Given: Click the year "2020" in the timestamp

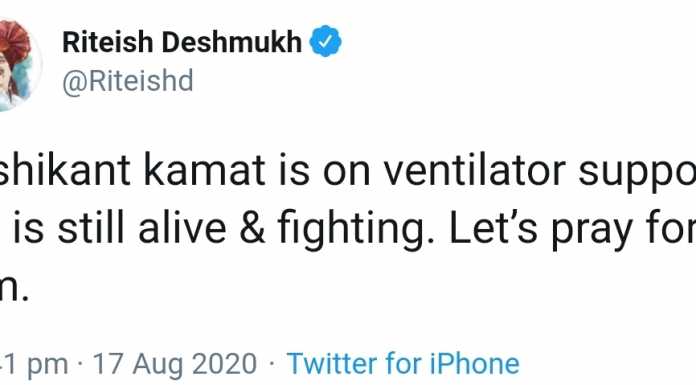Looking at the screenshot, I should point(225,364).
